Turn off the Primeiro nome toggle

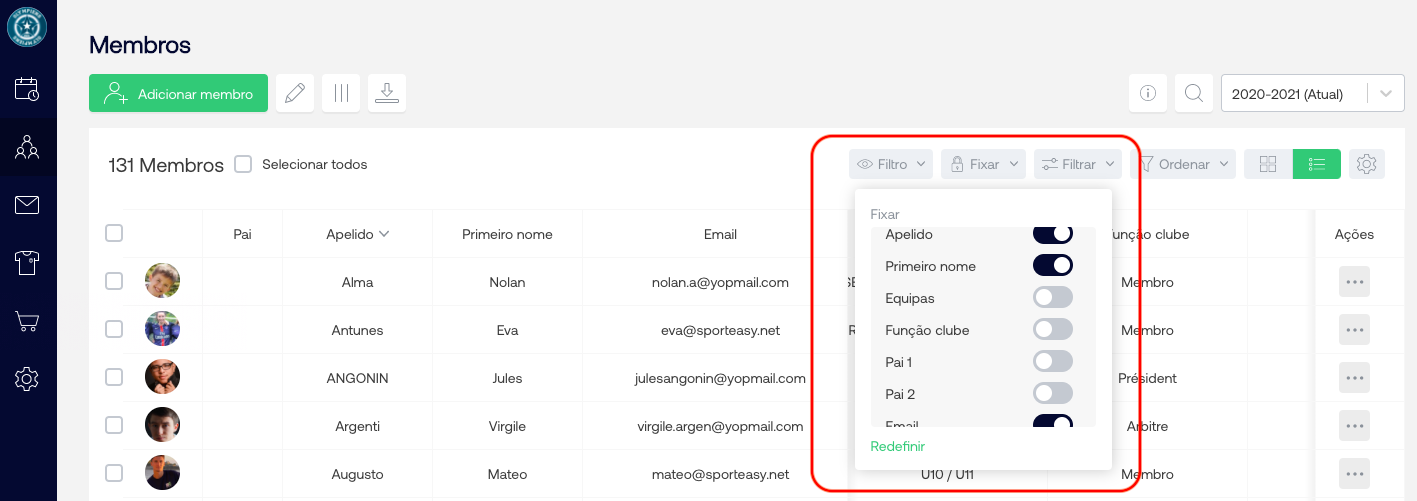point(1052,266)
